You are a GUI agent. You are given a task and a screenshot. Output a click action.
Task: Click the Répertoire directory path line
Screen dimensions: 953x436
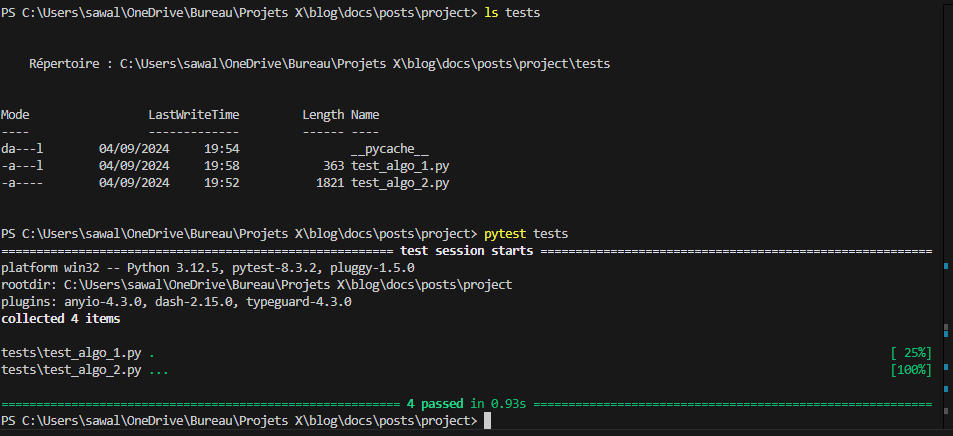tap(320, 64)
